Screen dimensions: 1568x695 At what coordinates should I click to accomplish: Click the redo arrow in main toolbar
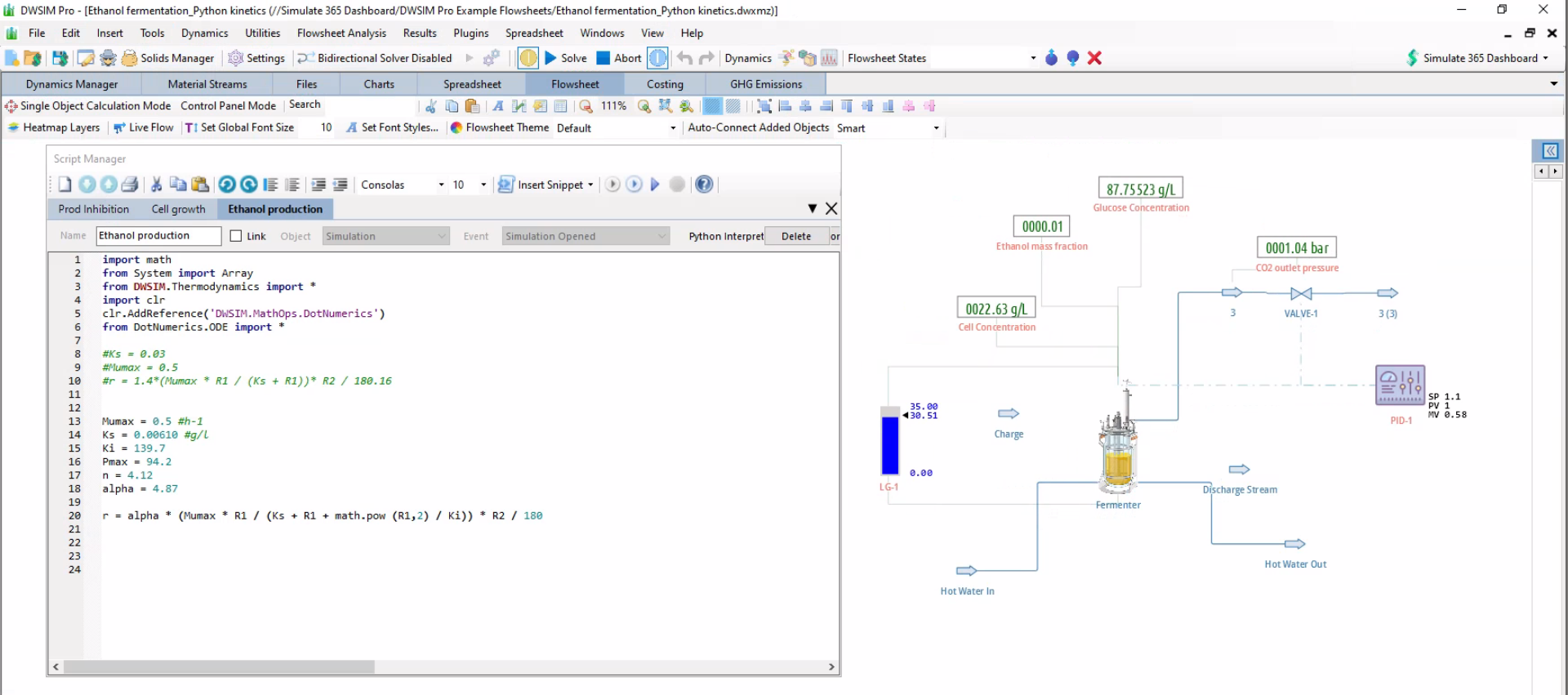pos(706,58)
